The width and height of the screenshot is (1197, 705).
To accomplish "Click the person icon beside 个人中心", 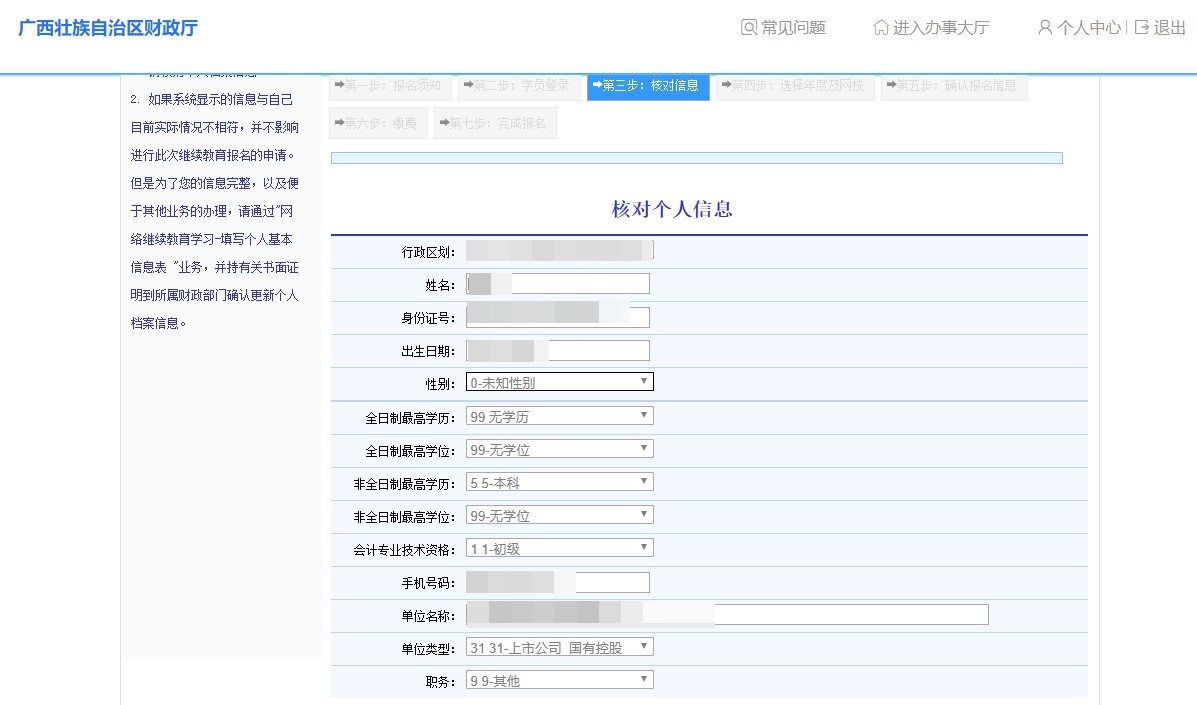I will tap(1046, 27).
